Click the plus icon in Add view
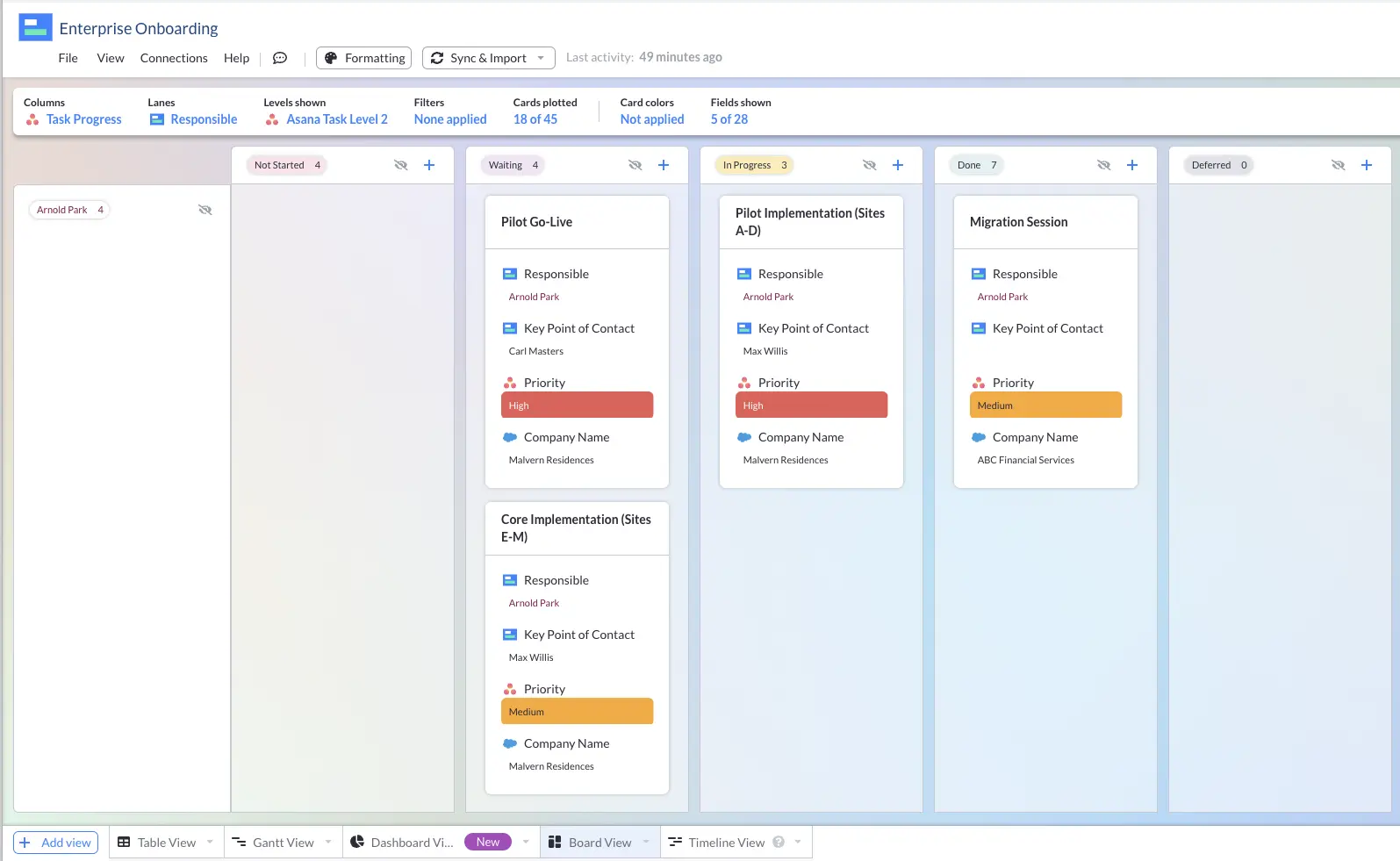Screen dimensions: 1400x861 (x=25, y=843)
